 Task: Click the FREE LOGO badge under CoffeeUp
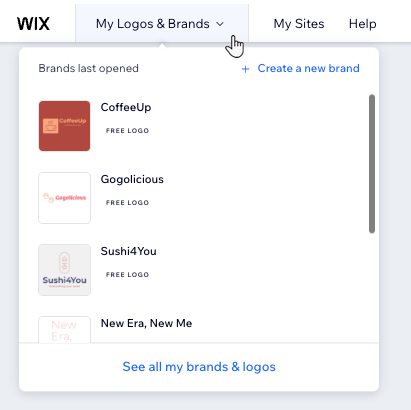coord(127,131)
